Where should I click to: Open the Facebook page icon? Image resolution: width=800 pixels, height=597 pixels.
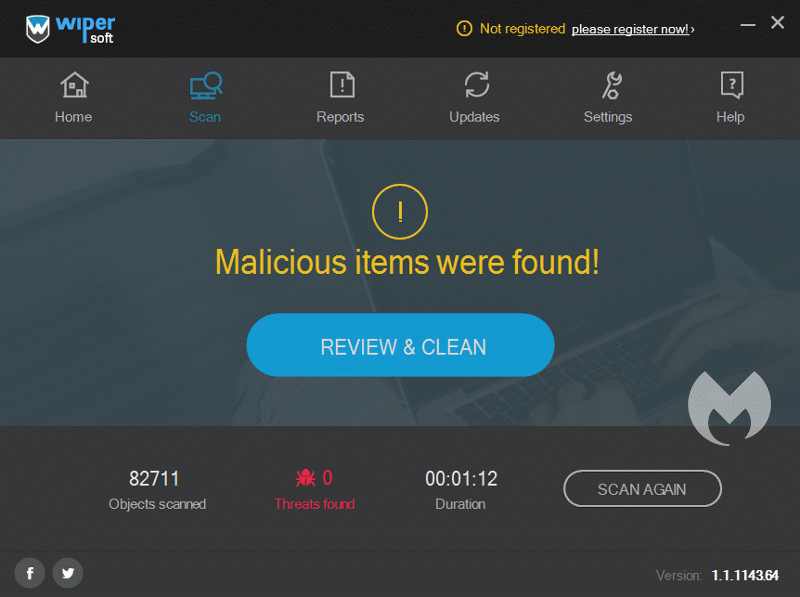pyautogui.click(x=30, y=573)
